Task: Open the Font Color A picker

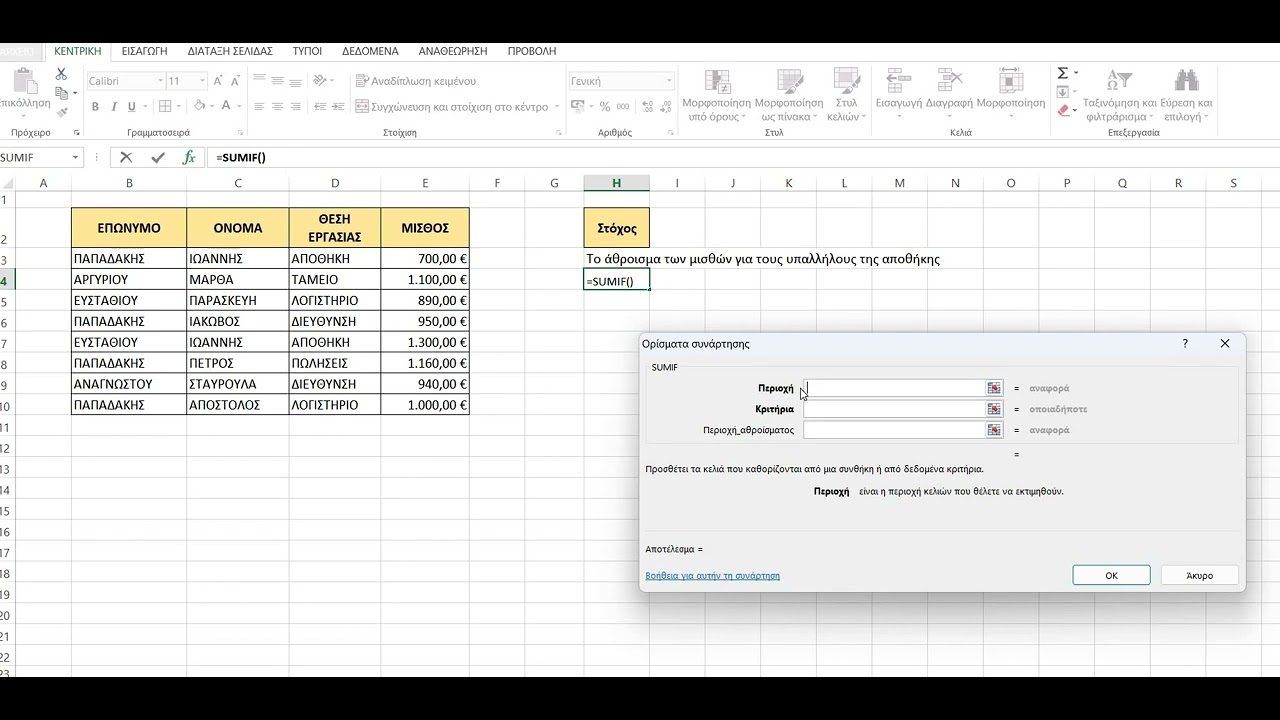Action: (227, 106)
